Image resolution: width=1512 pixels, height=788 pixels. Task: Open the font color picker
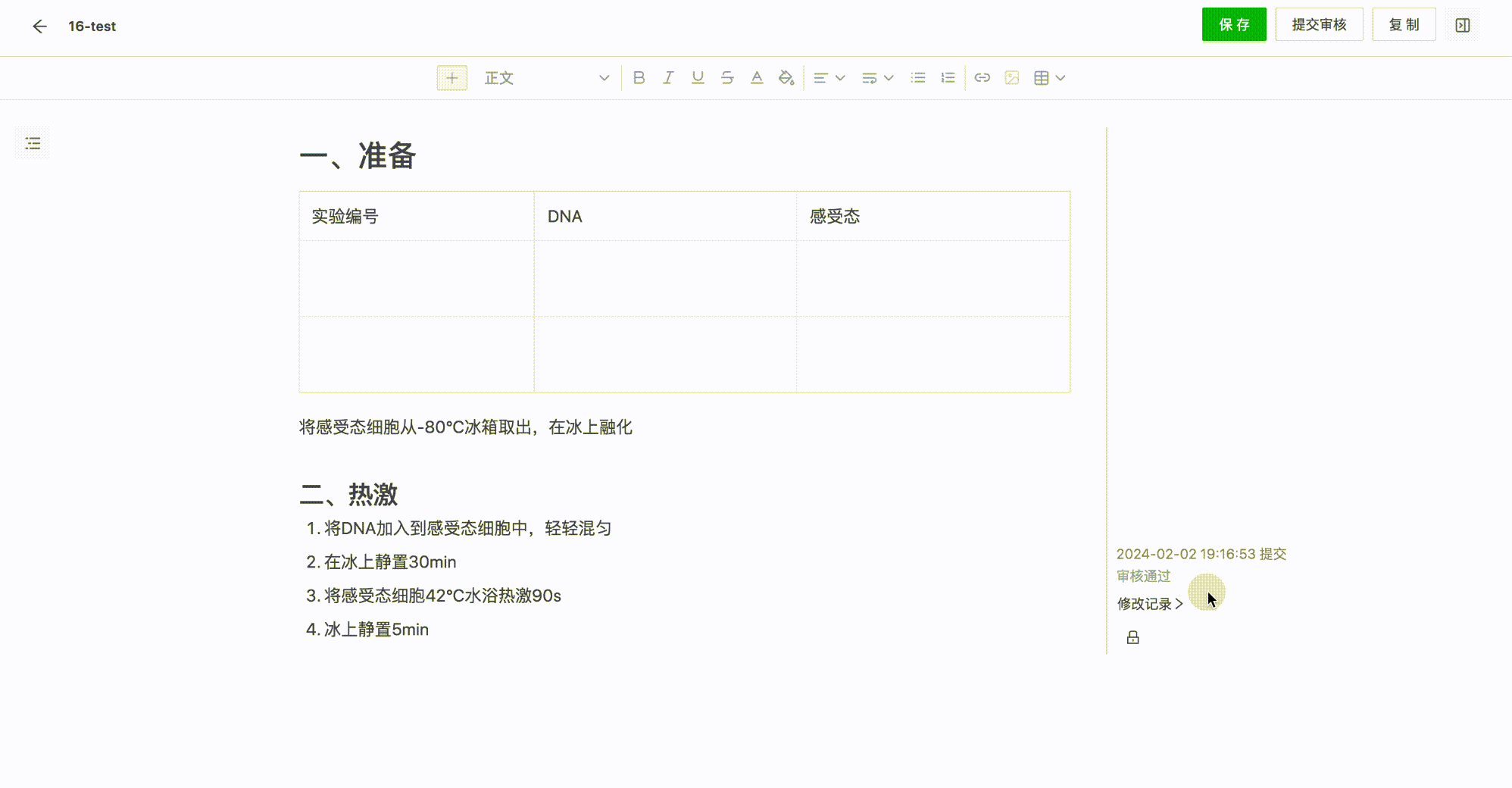[x=757, y=78]
